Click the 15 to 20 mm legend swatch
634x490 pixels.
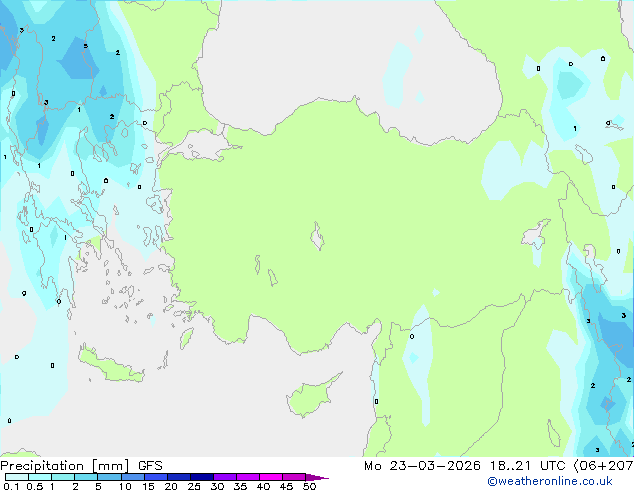point(155,477)
